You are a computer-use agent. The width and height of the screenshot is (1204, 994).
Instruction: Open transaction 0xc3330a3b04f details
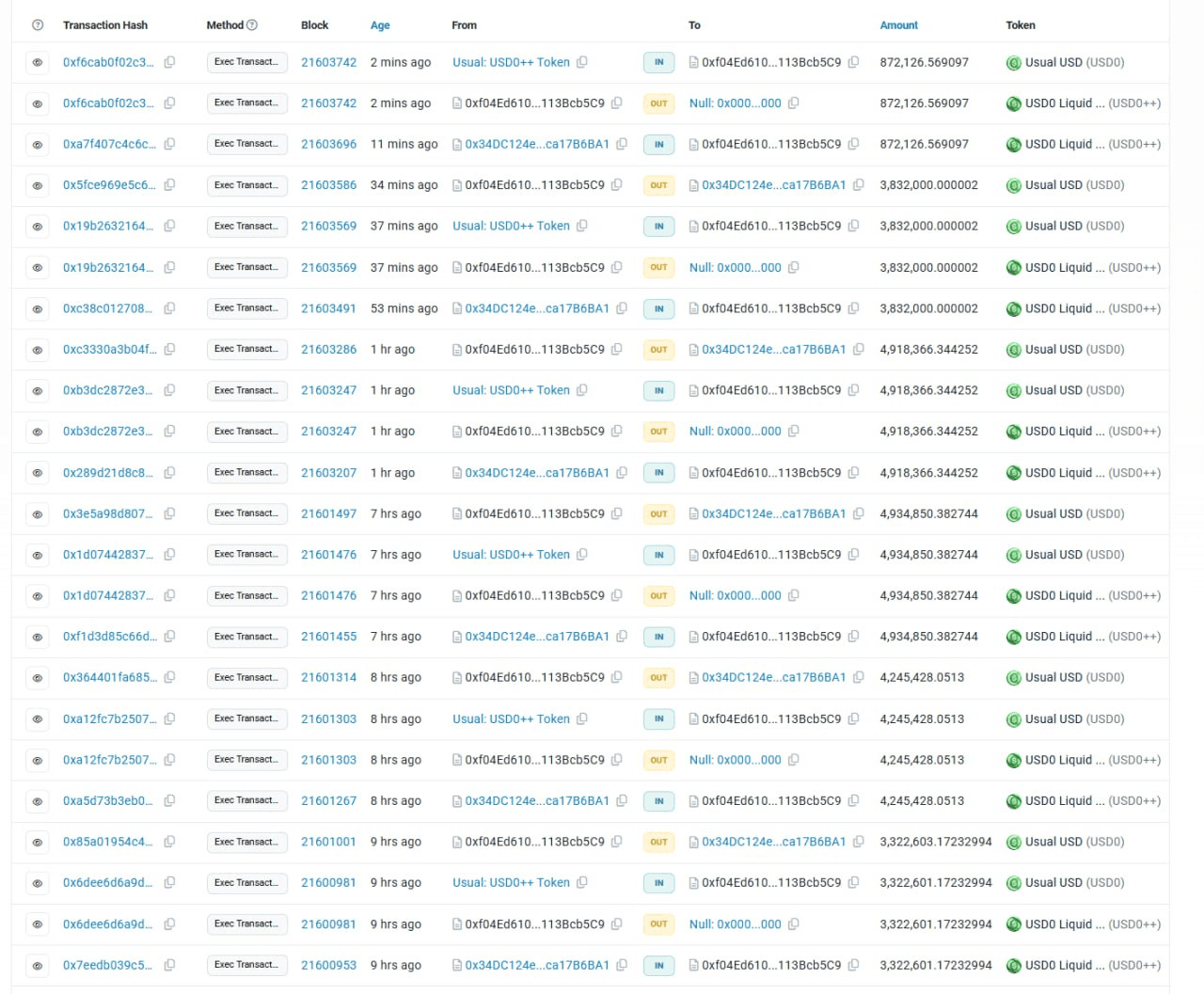pyautogui.click(x=110, y=349)
